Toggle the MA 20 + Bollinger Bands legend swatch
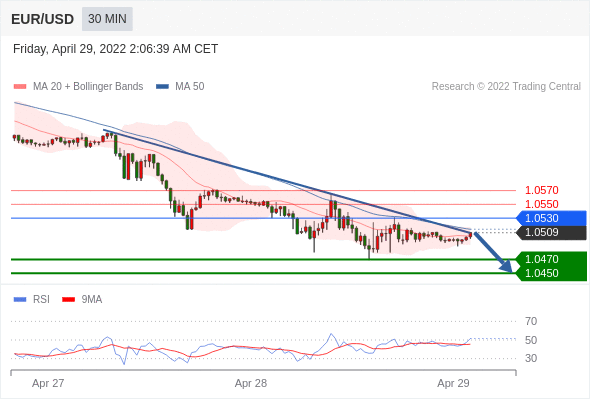The image size is (590, 400). (20, 87)
